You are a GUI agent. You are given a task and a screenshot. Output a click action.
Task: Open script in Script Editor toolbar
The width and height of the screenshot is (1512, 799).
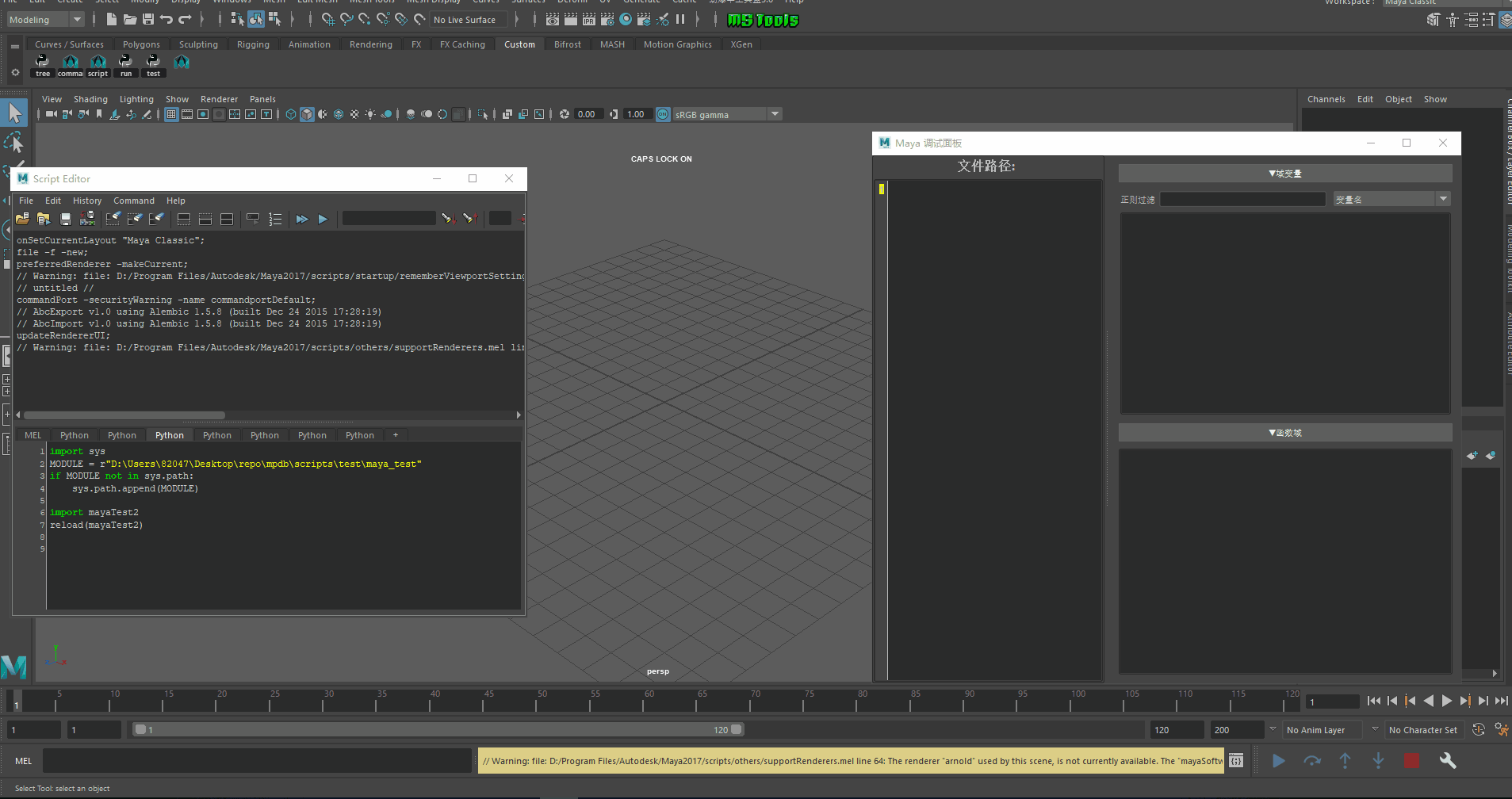(22, 218)
